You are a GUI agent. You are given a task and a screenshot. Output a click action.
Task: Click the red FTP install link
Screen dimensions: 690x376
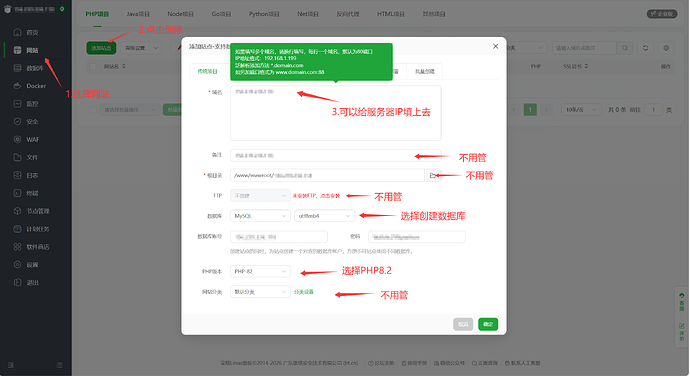pyautogui.click(x=316, y=196)
